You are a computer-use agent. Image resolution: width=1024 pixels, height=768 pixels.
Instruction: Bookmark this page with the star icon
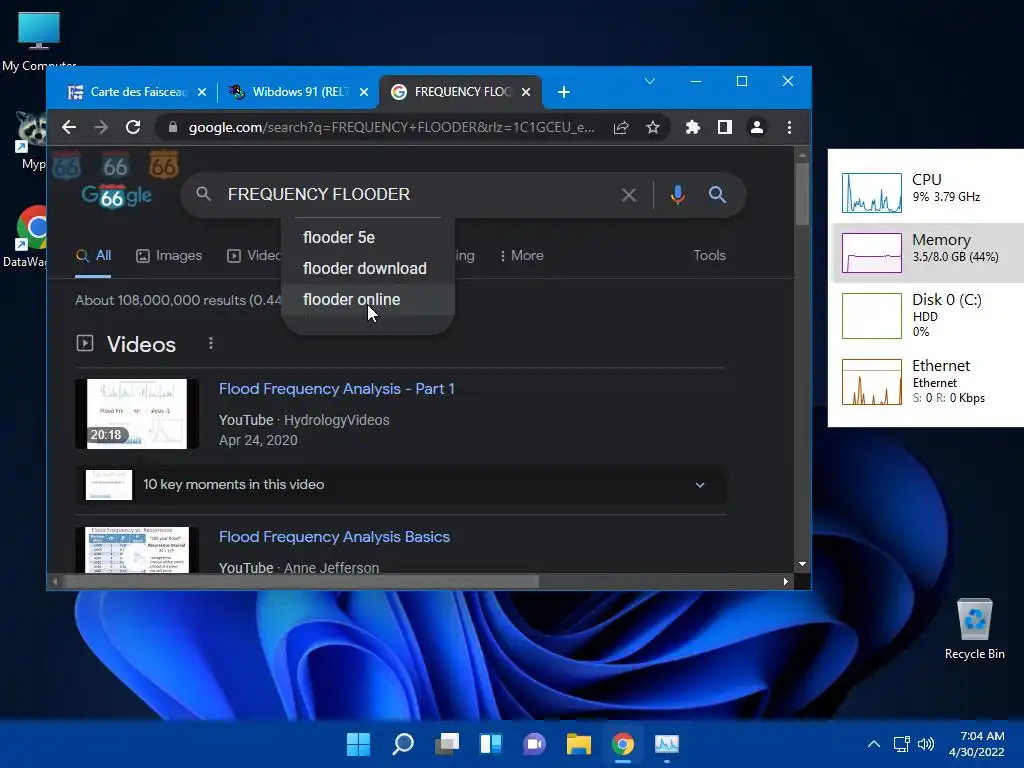click(x=653, y=127)
